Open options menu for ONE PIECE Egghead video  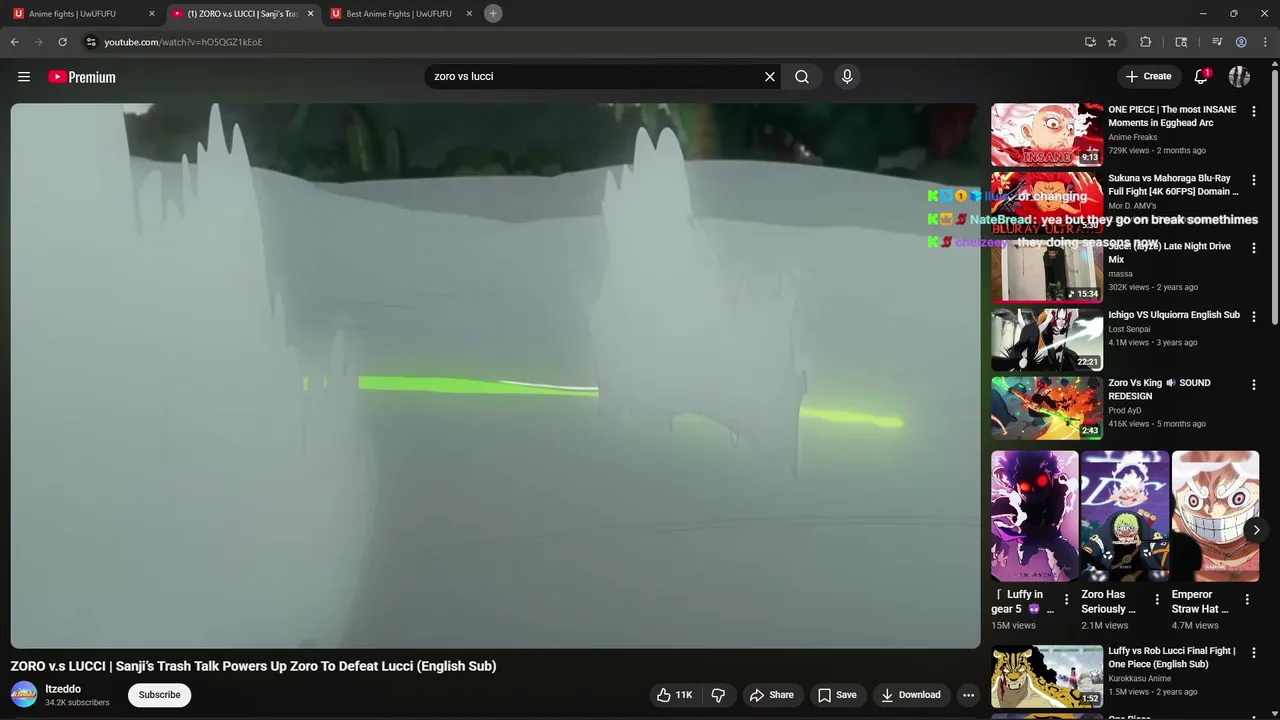click(x=1254, y=112)
